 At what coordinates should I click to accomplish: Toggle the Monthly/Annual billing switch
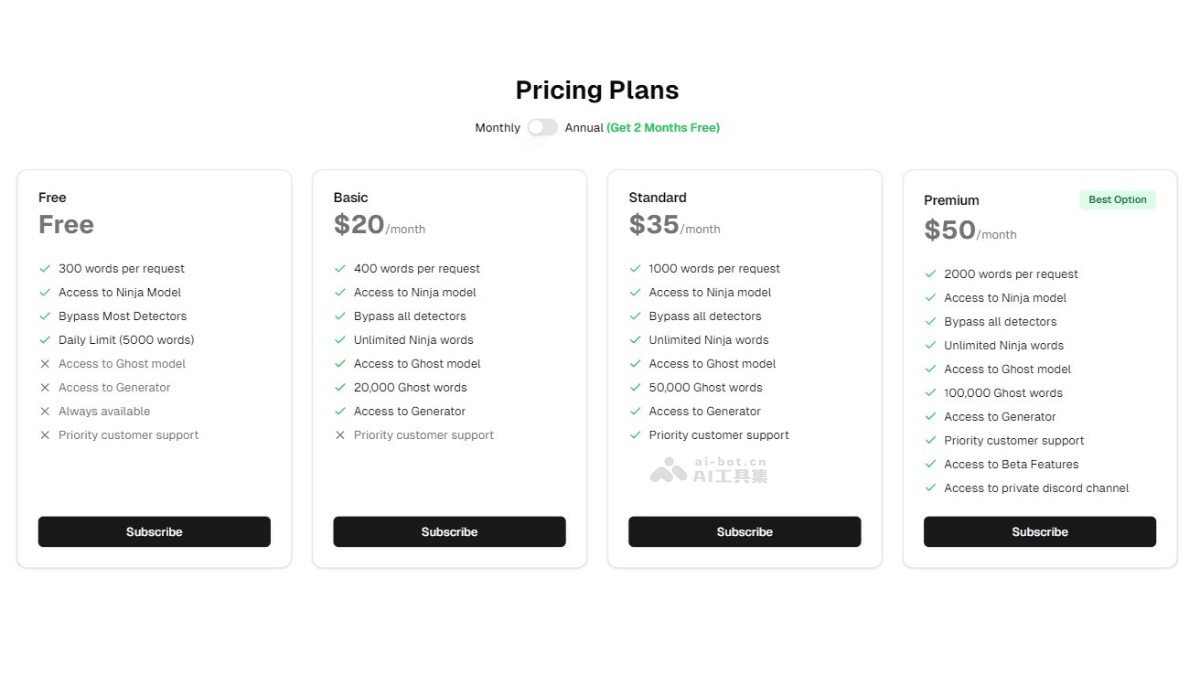tap(542, 128)
